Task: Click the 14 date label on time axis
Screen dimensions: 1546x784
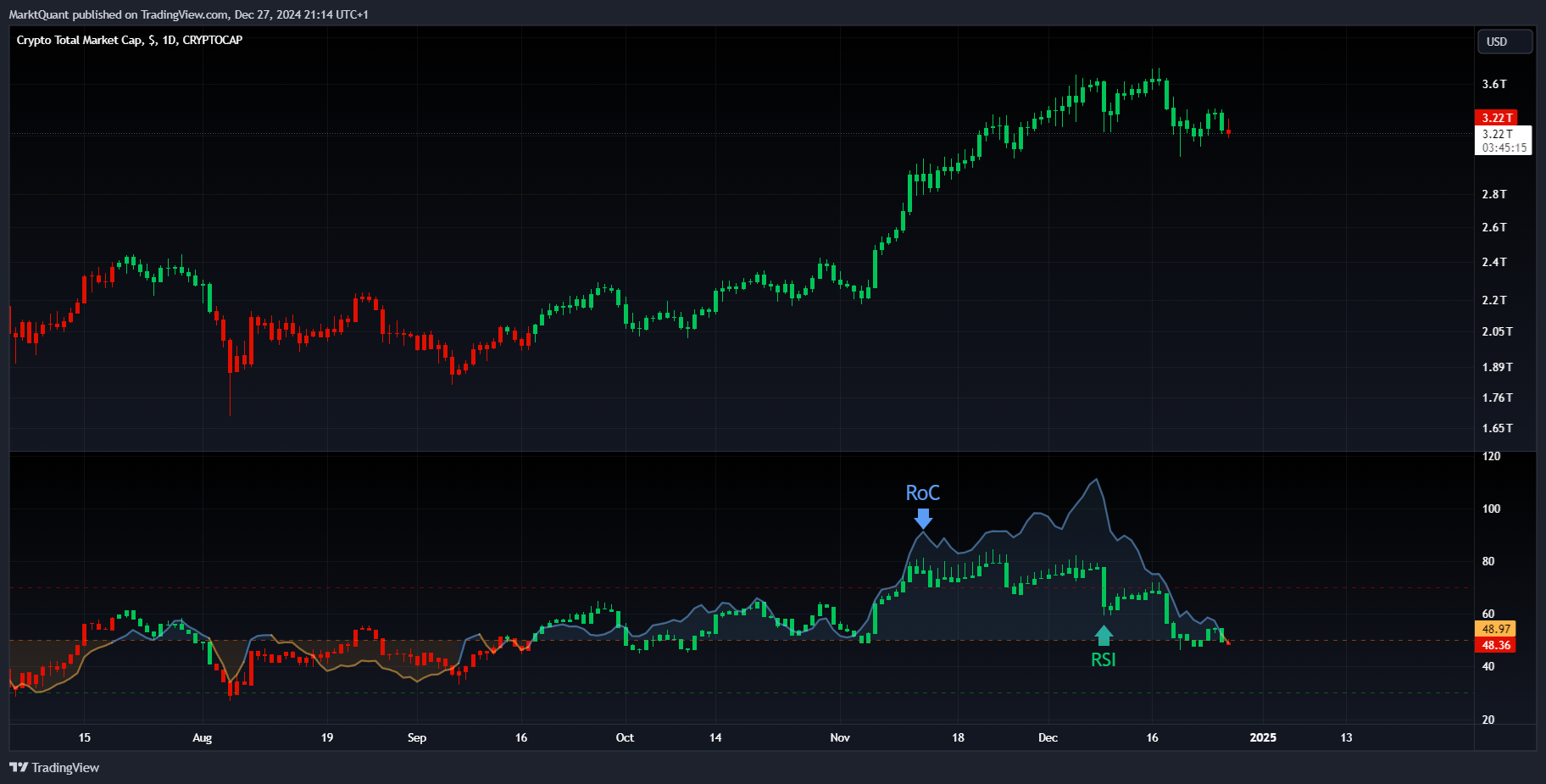Action: click(715, 737)
